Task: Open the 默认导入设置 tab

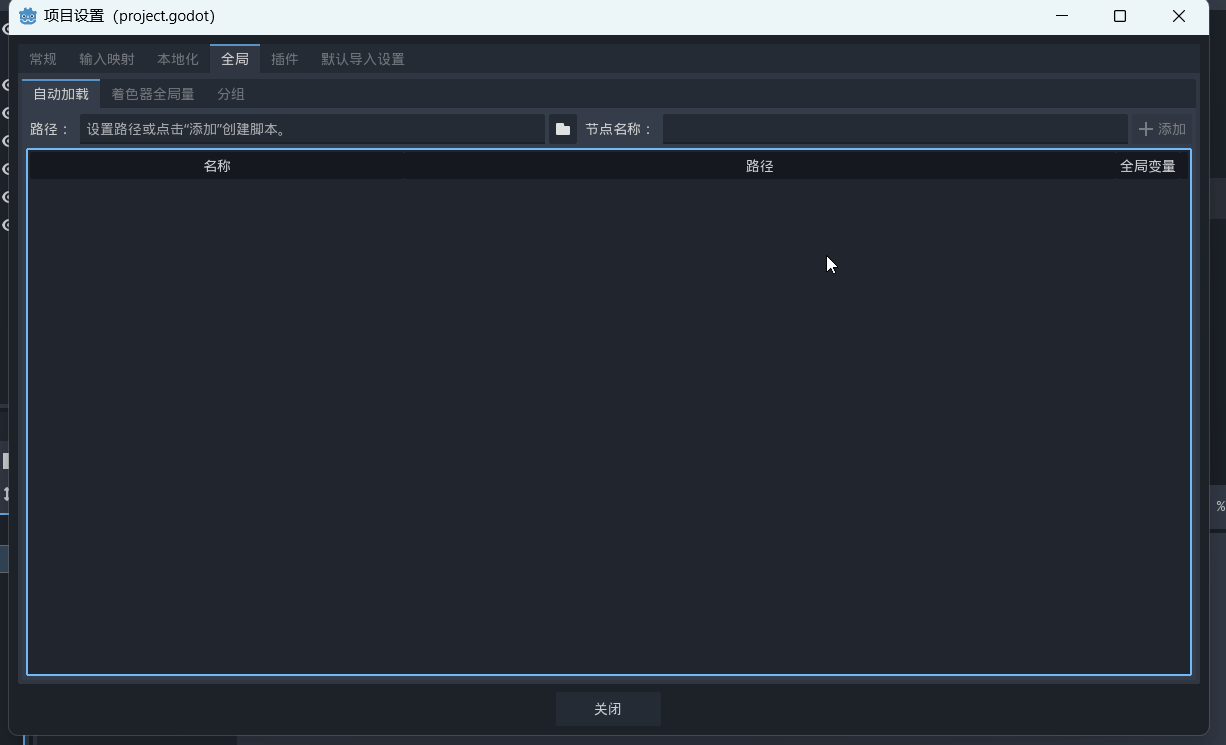Action: tap(362, 59)
